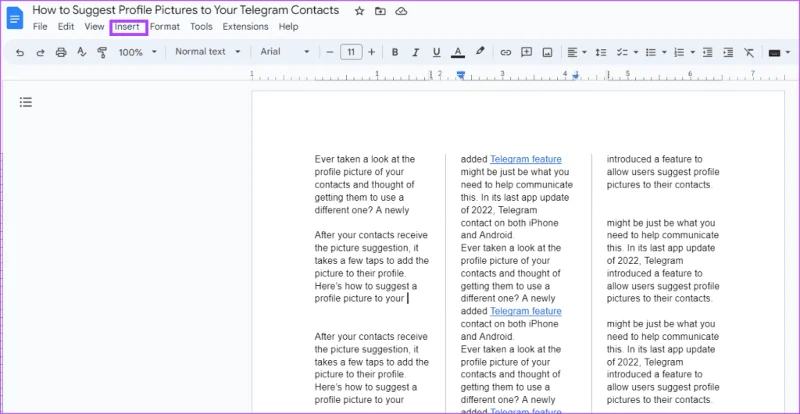
Task: Print the document
Action: point(61,52)
